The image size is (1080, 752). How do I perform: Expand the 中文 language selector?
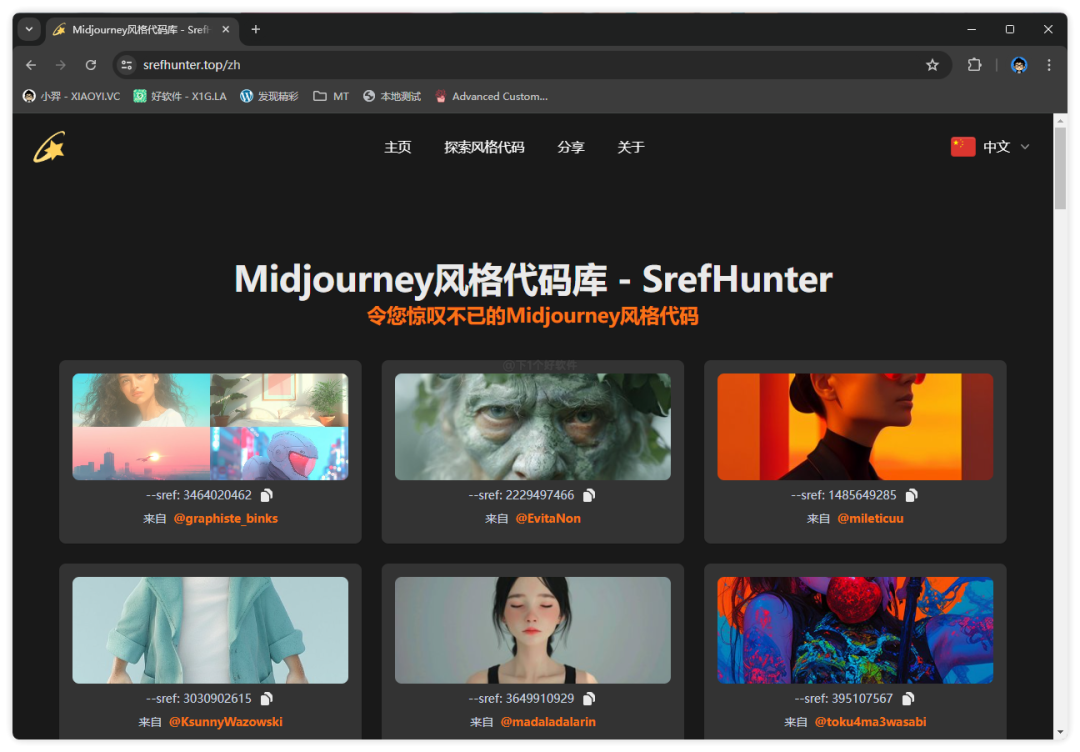click(990, 147)
